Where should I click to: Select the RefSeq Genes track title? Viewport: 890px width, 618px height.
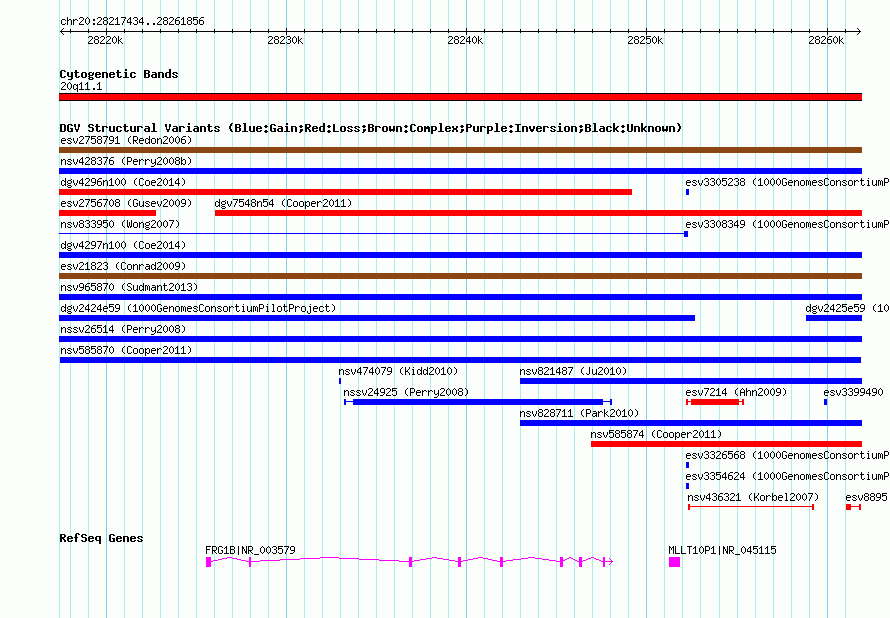pos(101,538)
